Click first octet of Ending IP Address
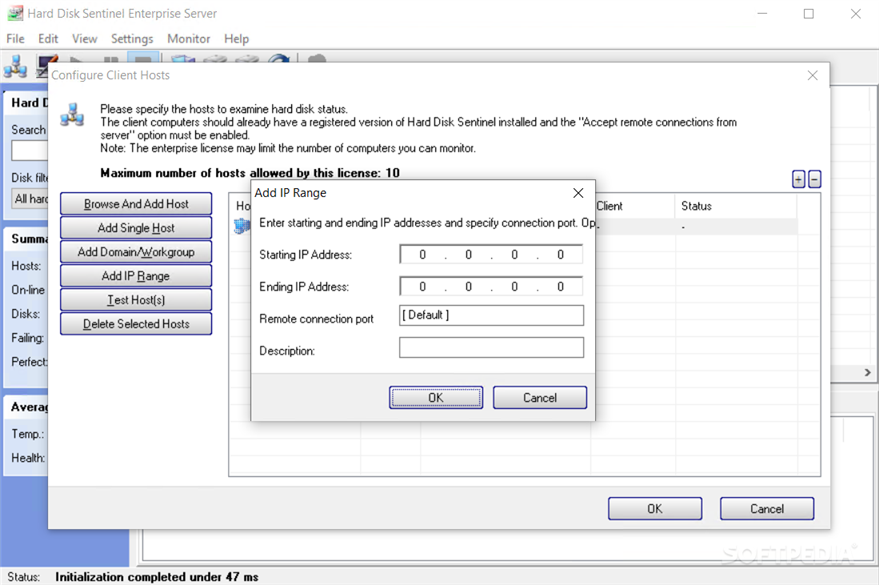This screenshot has height=585, width=879. (423, 287)
